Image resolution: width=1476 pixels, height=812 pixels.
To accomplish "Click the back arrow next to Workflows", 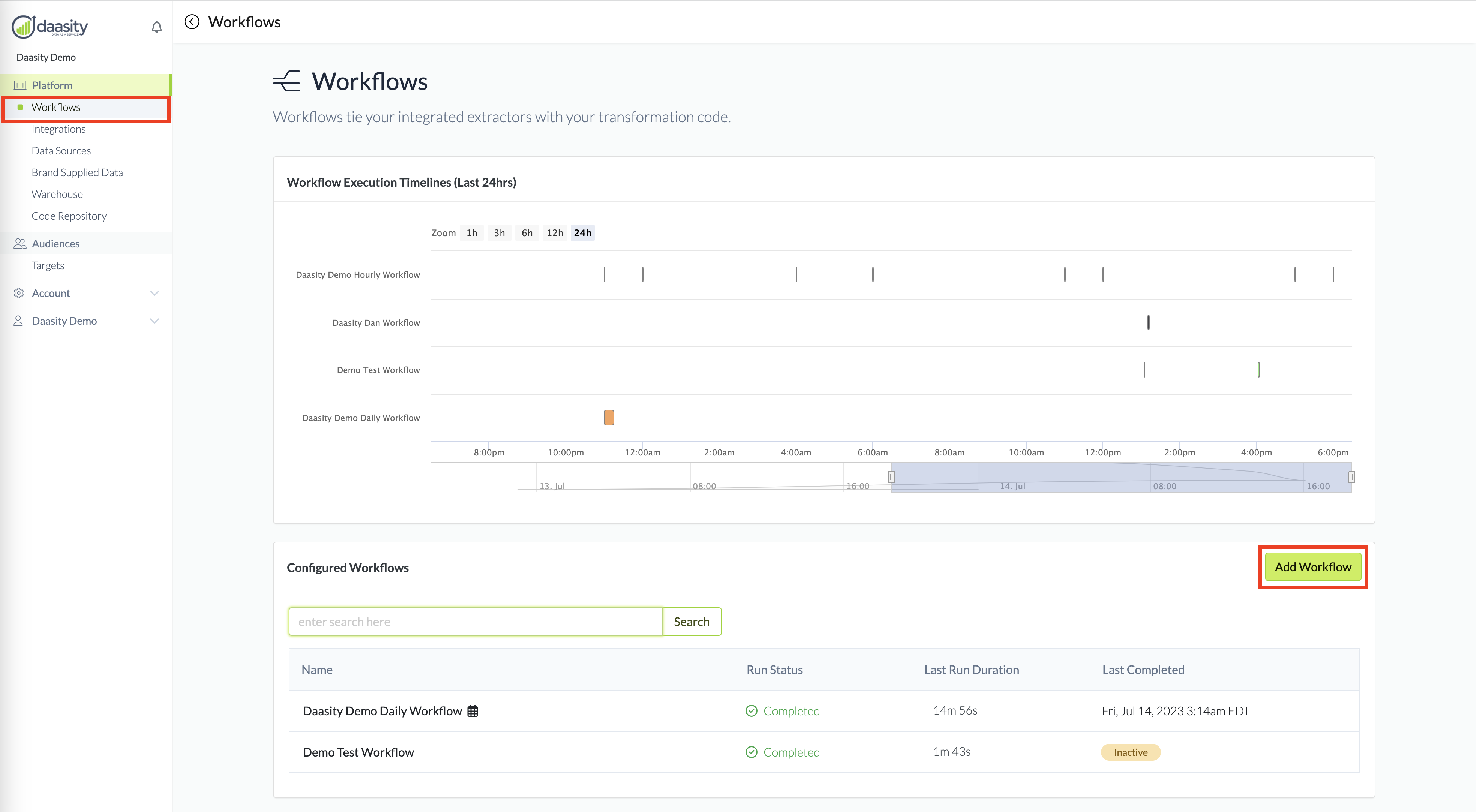I will click(192, 22).
